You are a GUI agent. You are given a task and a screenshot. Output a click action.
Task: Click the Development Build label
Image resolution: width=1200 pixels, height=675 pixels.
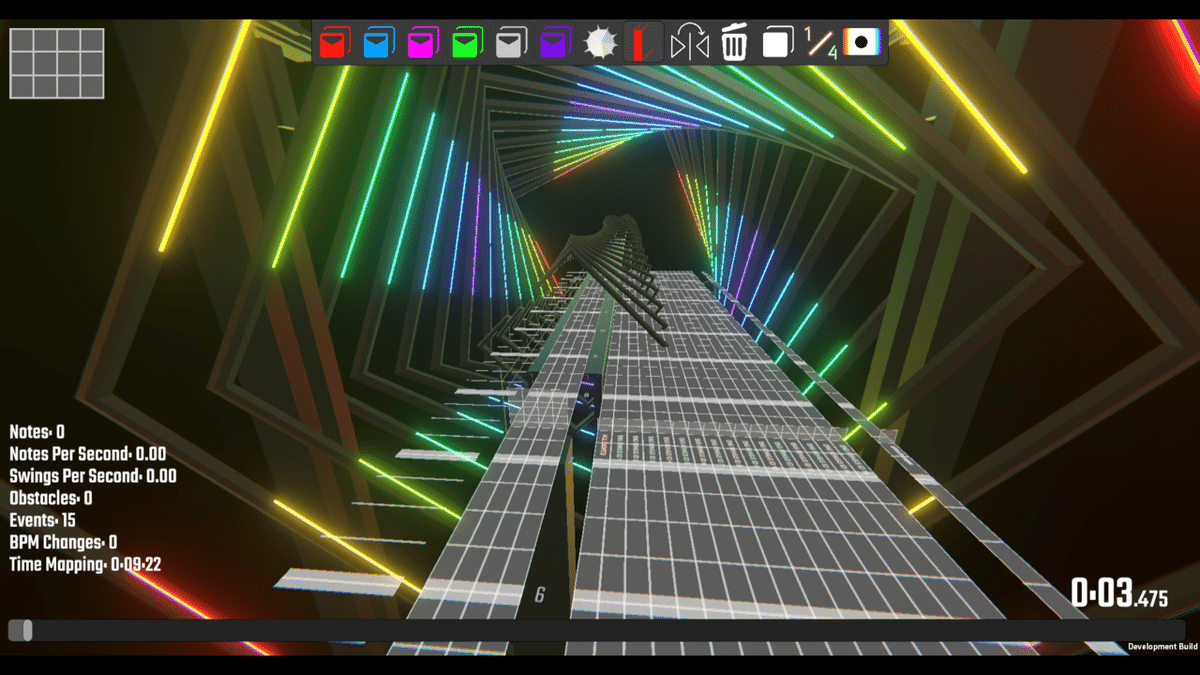click(1162, 647)
